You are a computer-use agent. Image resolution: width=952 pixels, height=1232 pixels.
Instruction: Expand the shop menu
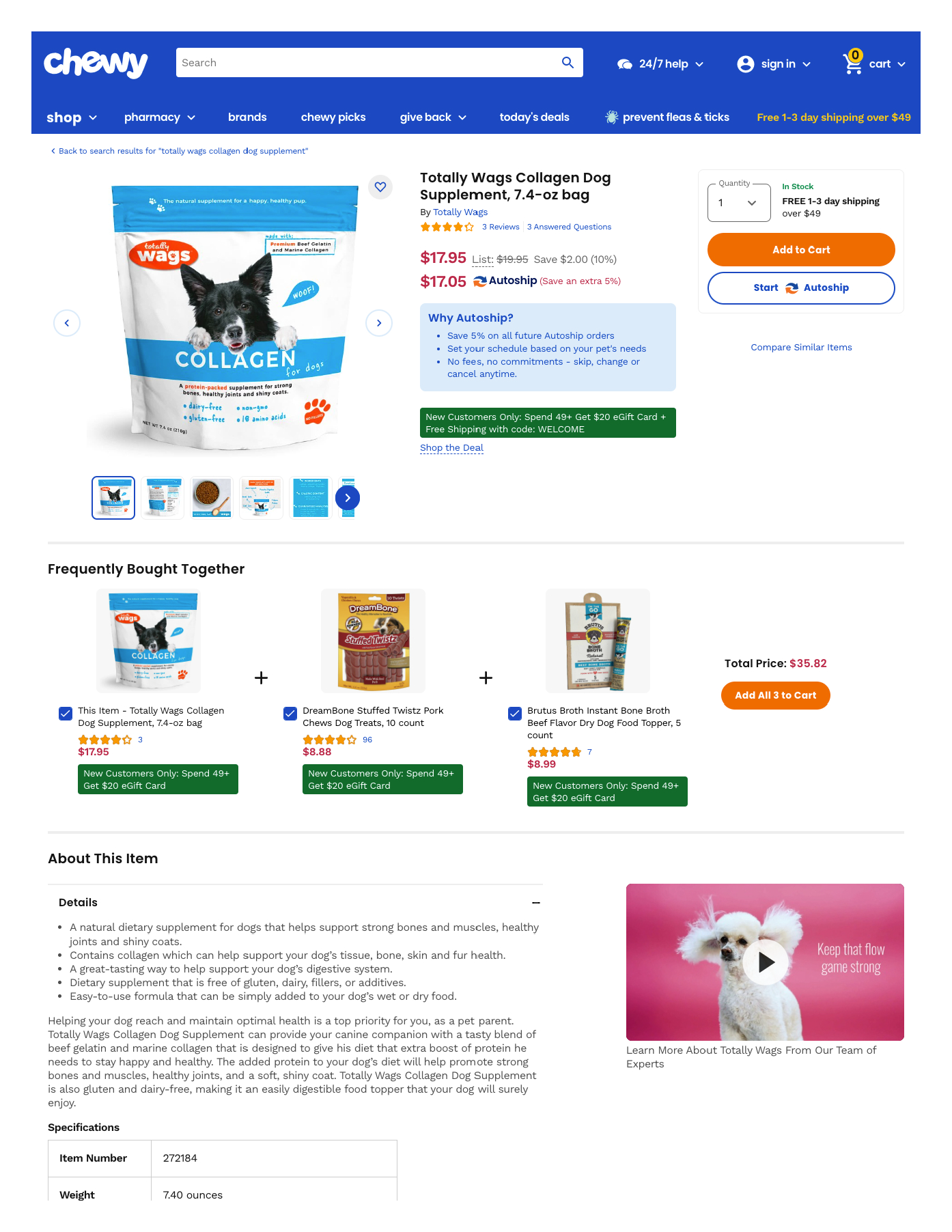click(72, 117)
